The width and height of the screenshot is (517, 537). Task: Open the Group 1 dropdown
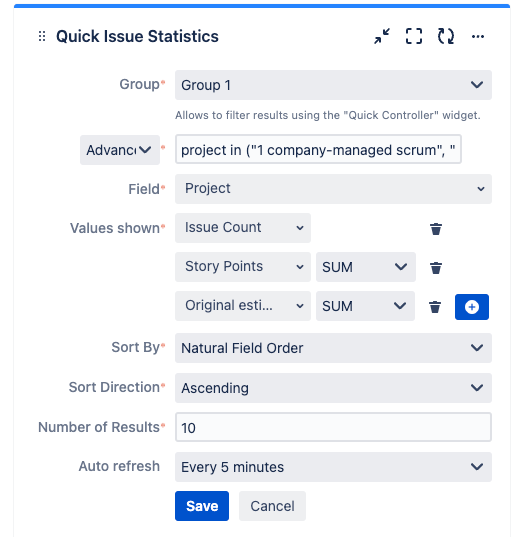pyautogui.click(x=333, y=85)
